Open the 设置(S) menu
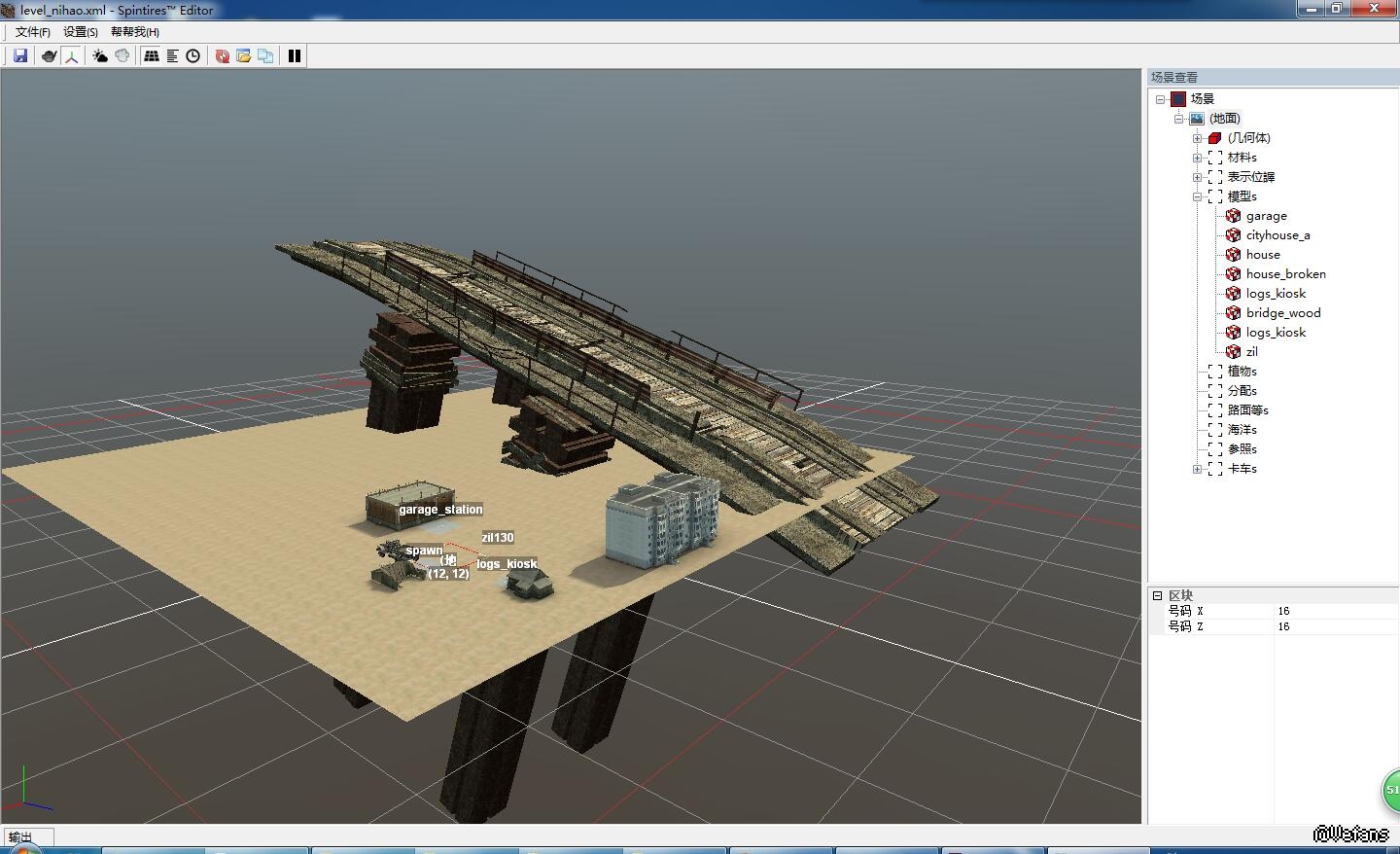This screenshot has width=1400, height=854. pyautogui.click(x=81, y=32)
